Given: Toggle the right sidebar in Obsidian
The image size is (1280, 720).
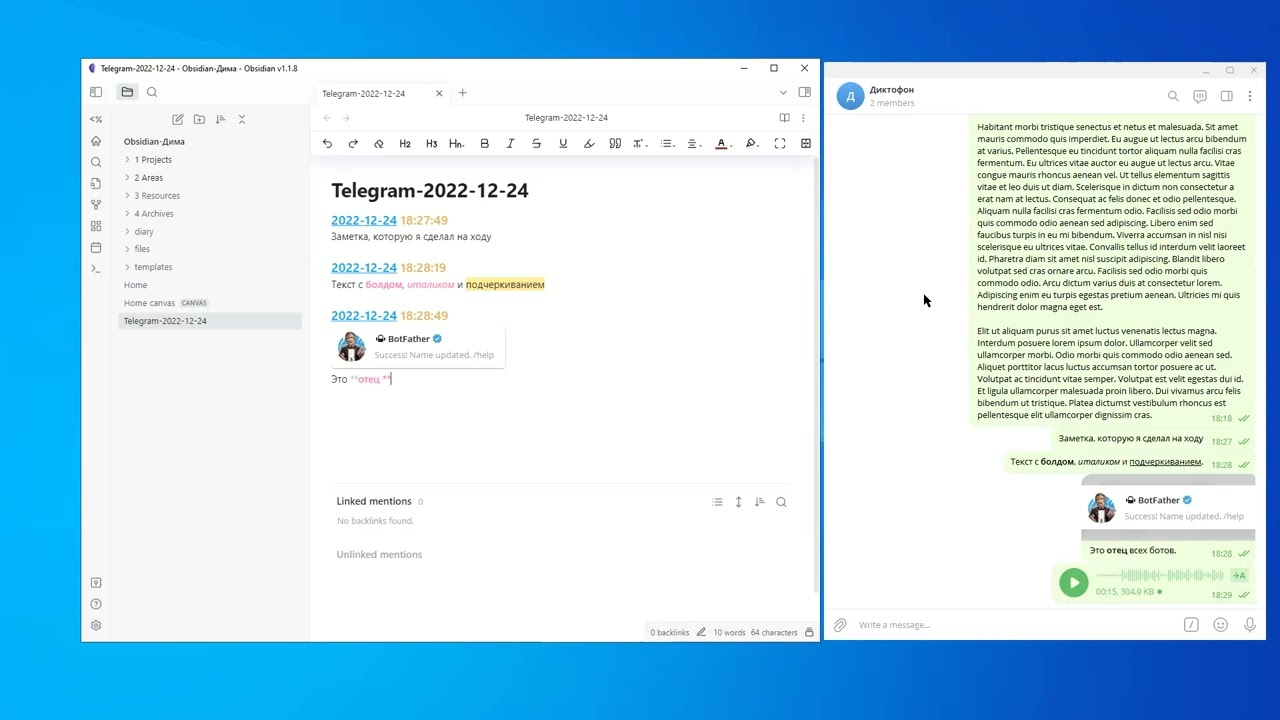Looking at the screenshot, I should 804,92.
